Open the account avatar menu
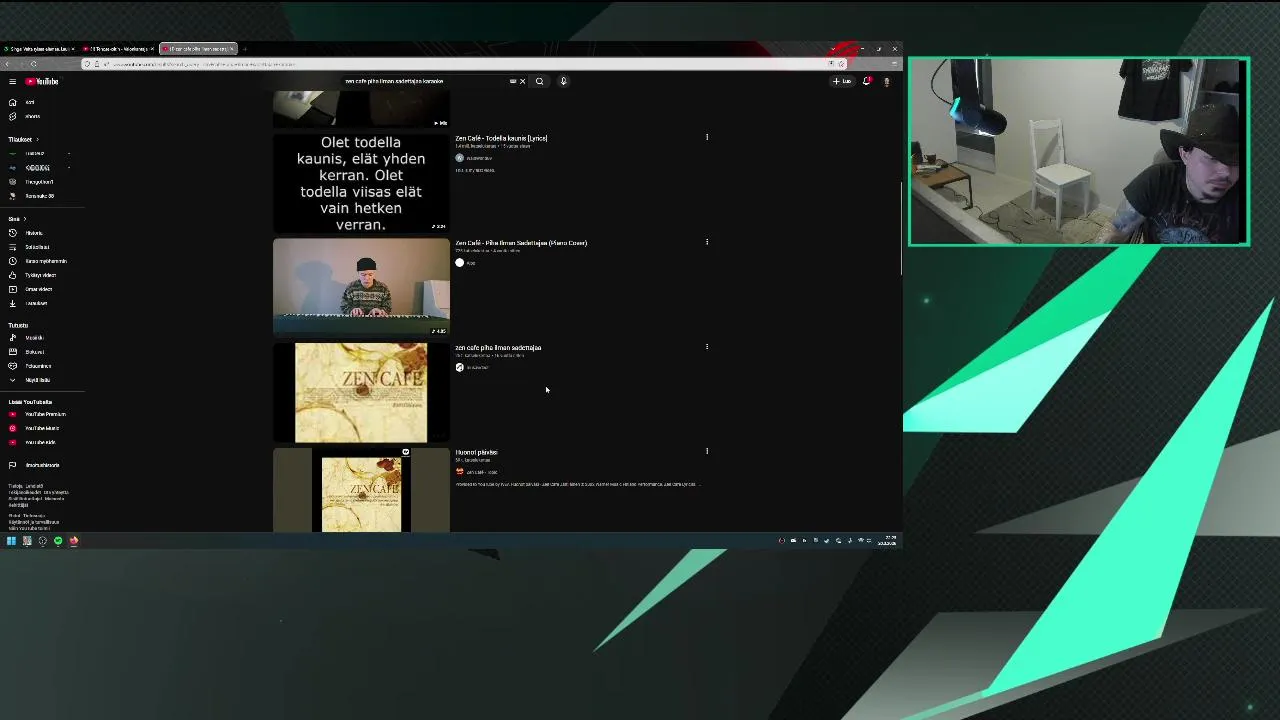 coord(886,81)
